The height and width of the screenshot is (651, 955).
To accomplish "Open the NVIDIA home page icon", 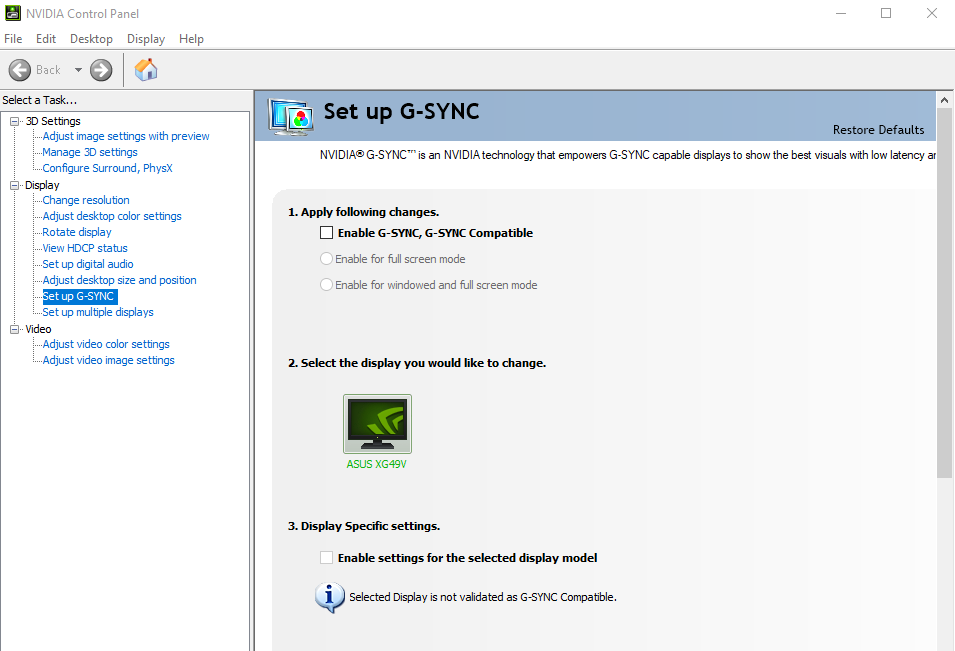I will tap(145, 70).
